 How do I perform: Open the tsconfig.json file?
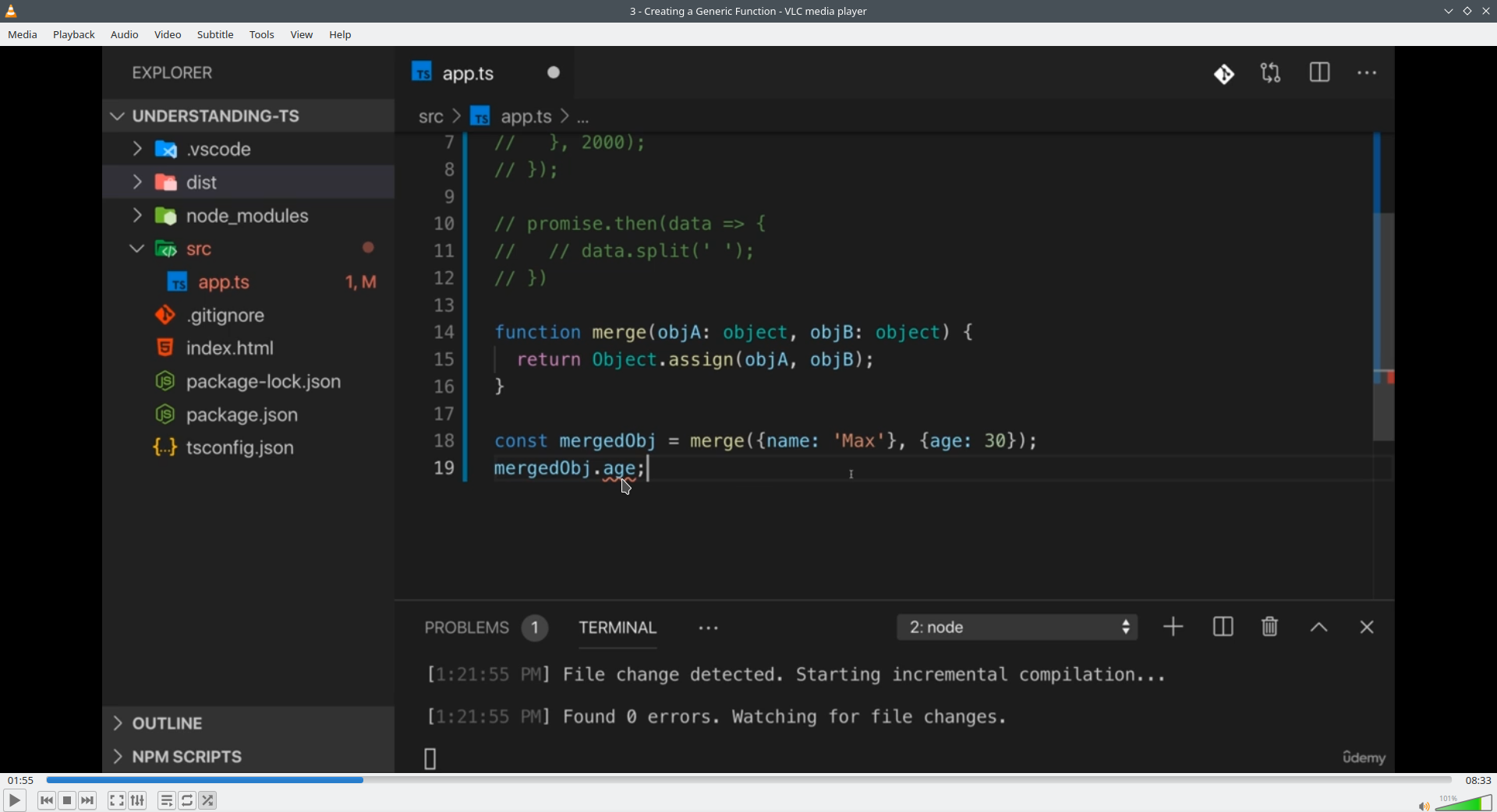coord(249,448)
